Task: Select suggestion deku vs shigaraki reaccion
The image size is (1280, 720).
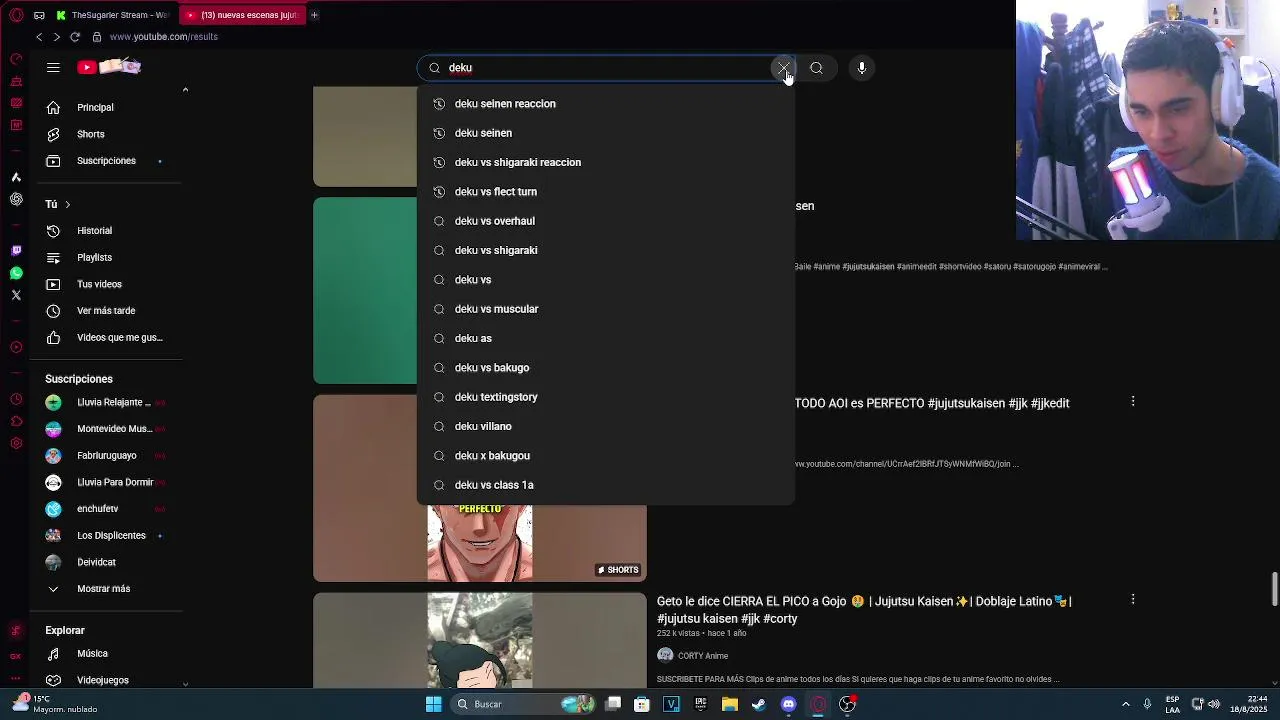Action: click(606, 162)
